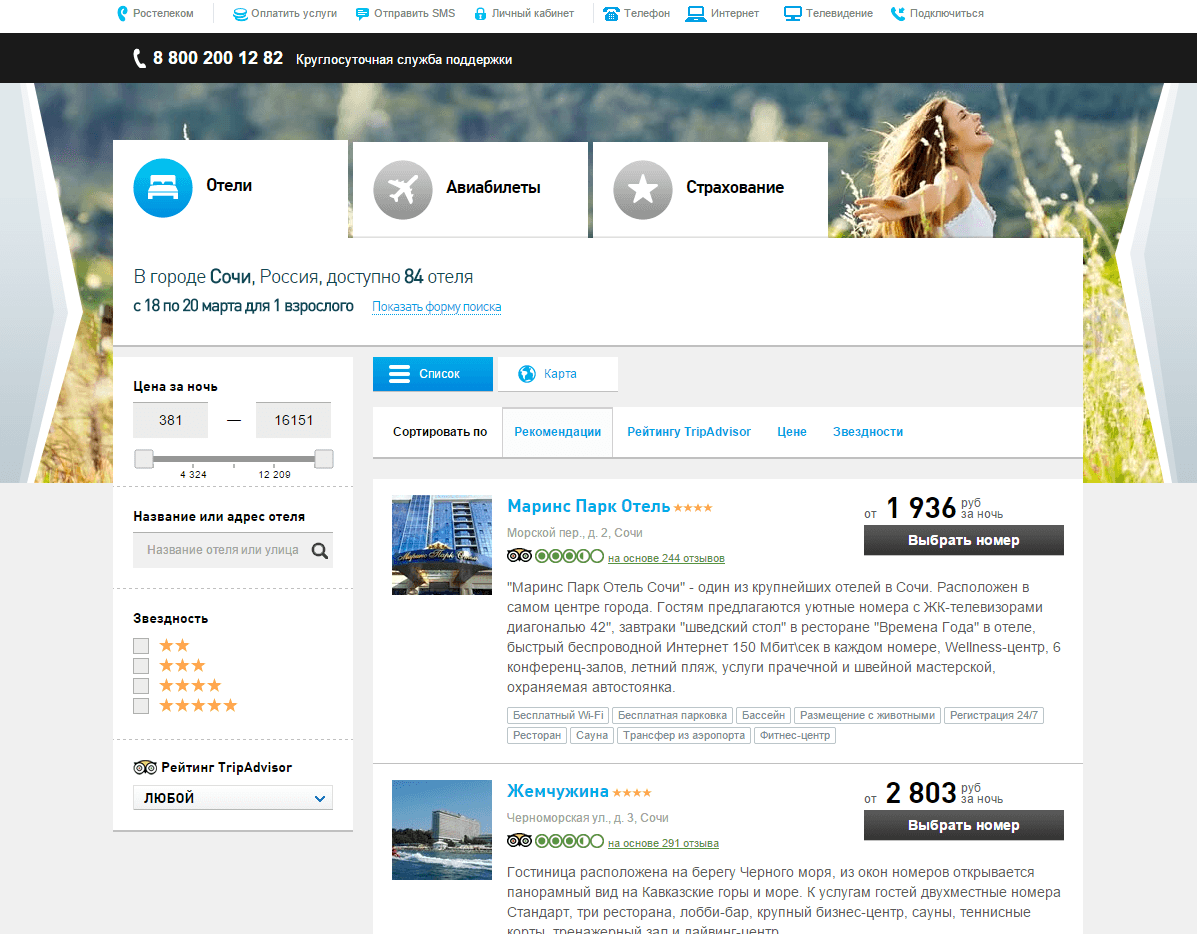Open Маринс Парк Отель title link
This screenshot has height=934, width=1197.
click(x=589, y=506)
